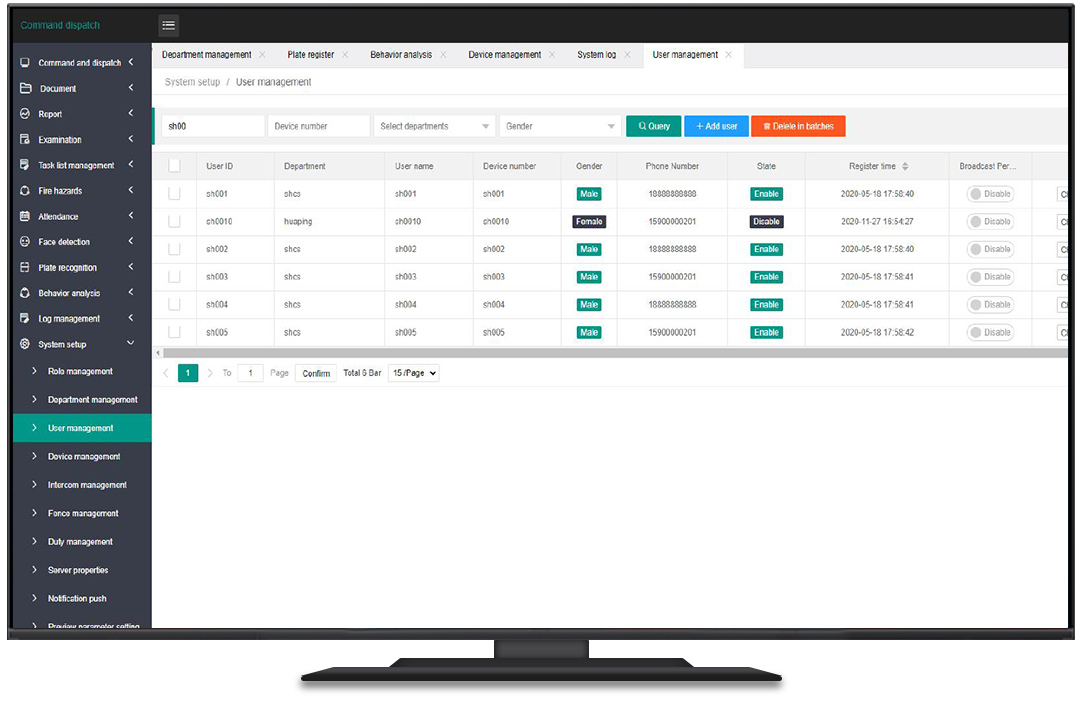Change the 15/Page rows-per-page dropdown
The height and width of the screenshot is (721, 1082).
point(414,373)
